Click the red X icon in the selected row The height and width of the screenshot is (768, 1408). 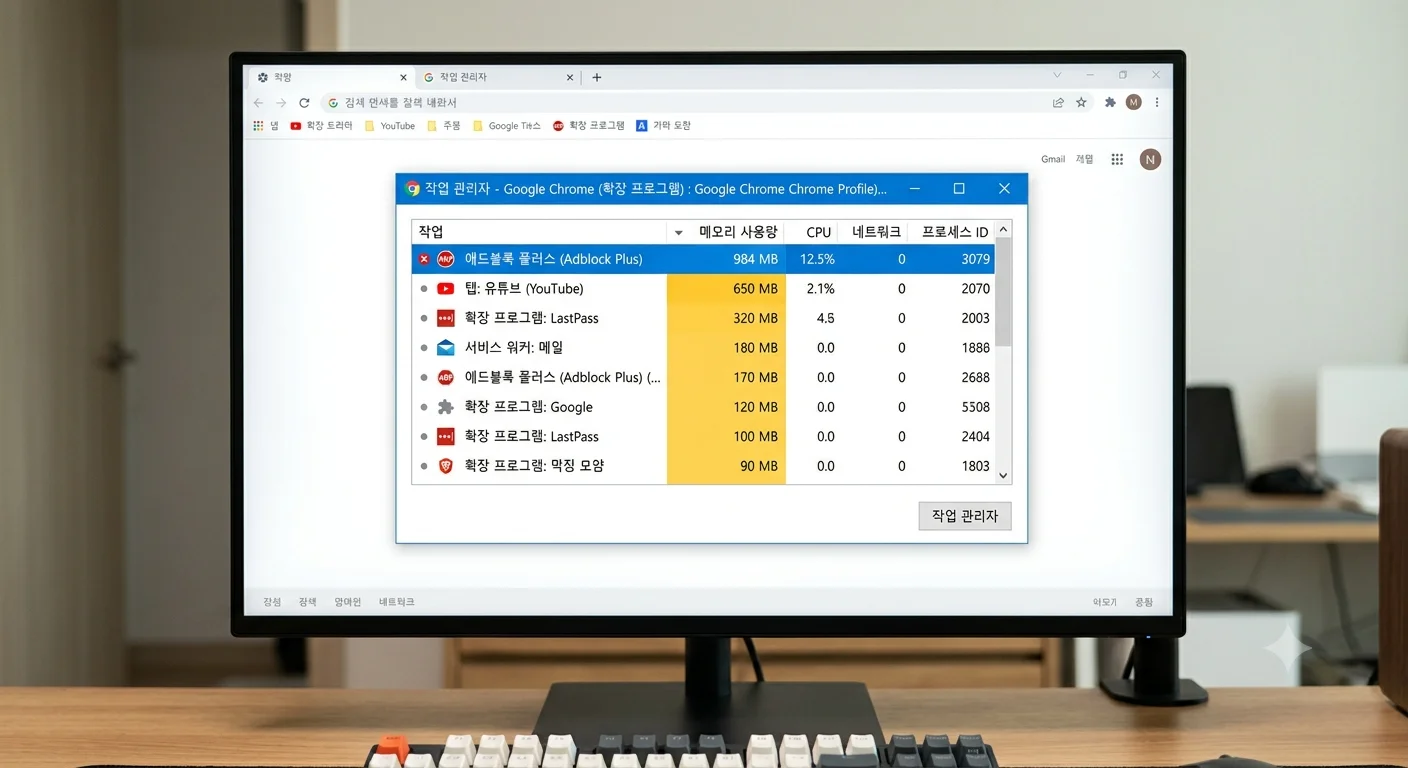click(424, 259)
